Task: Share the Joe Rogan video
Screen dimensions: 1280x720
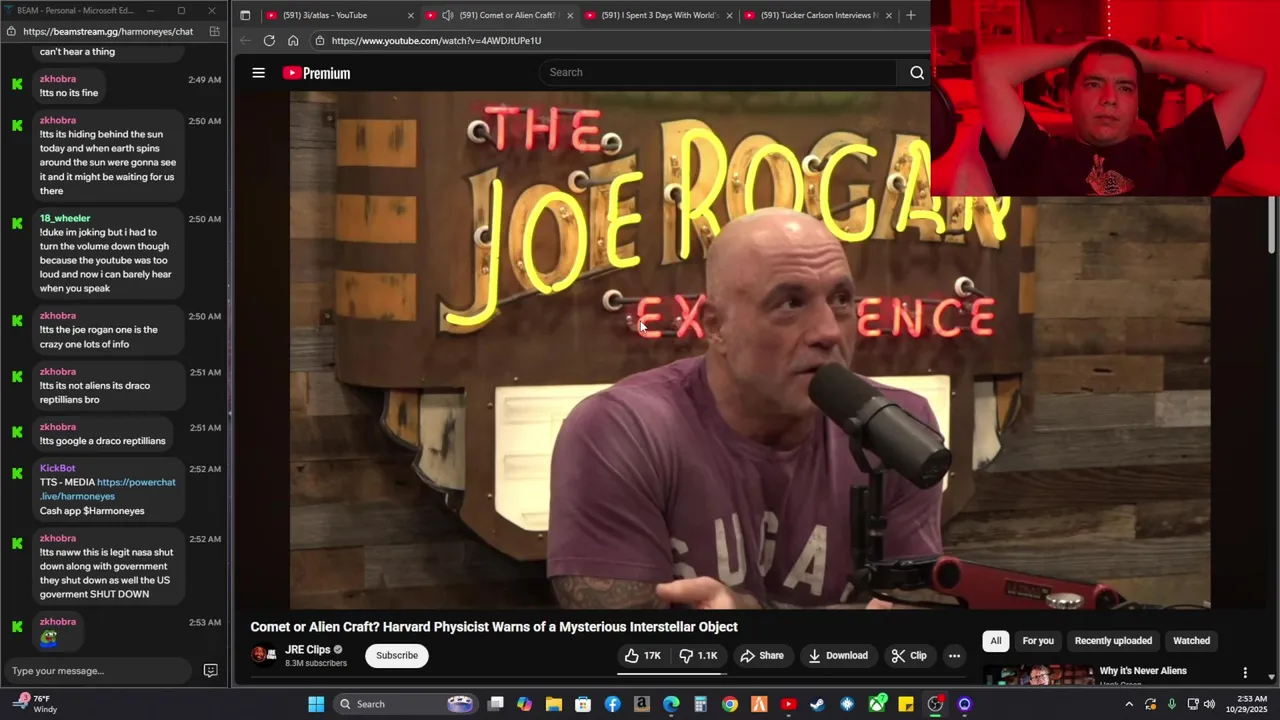Action: [762, 656]
